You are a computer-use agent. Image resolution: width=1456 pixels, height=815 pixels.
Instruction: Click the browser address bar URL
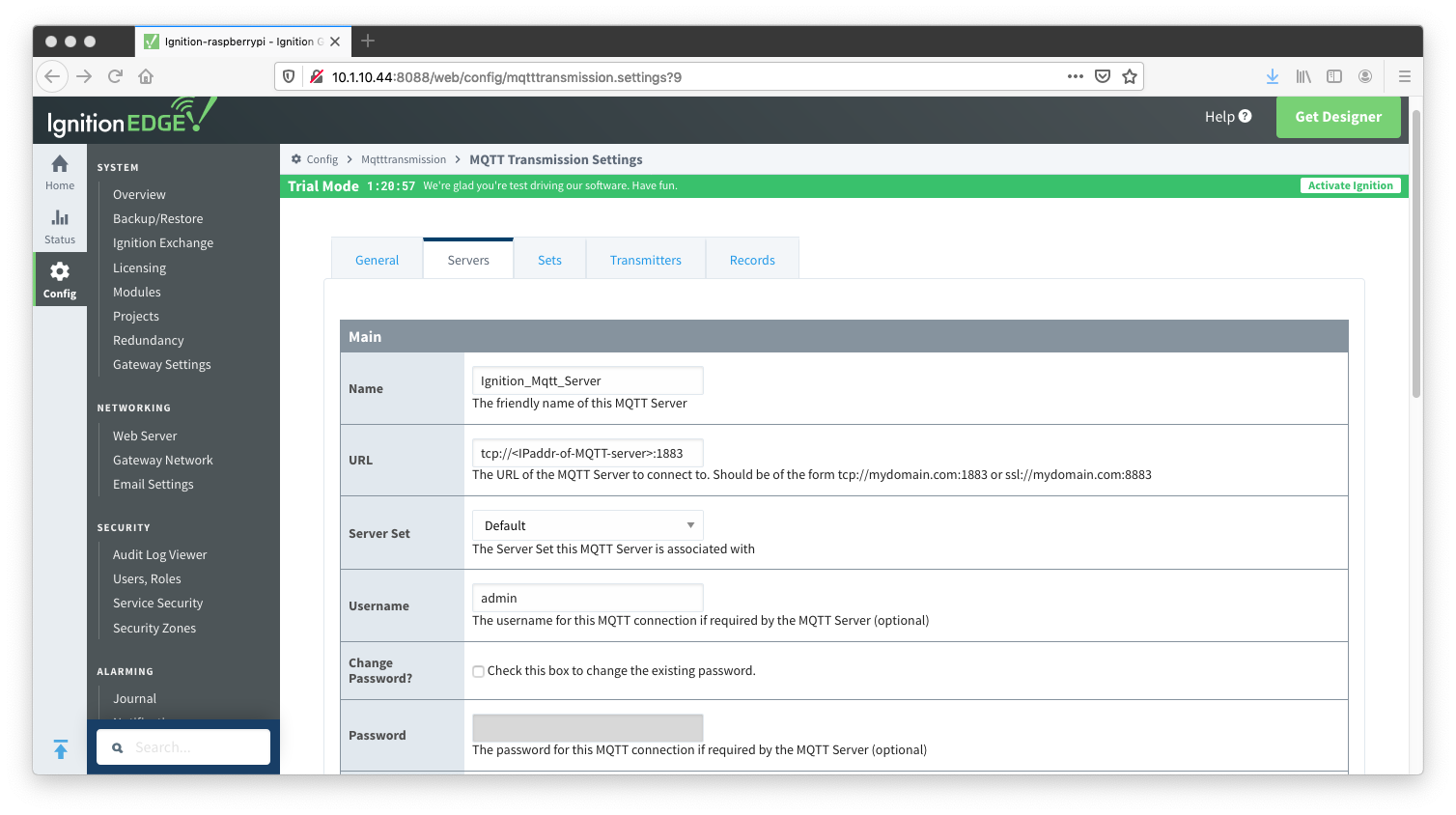tap(507, 77)
